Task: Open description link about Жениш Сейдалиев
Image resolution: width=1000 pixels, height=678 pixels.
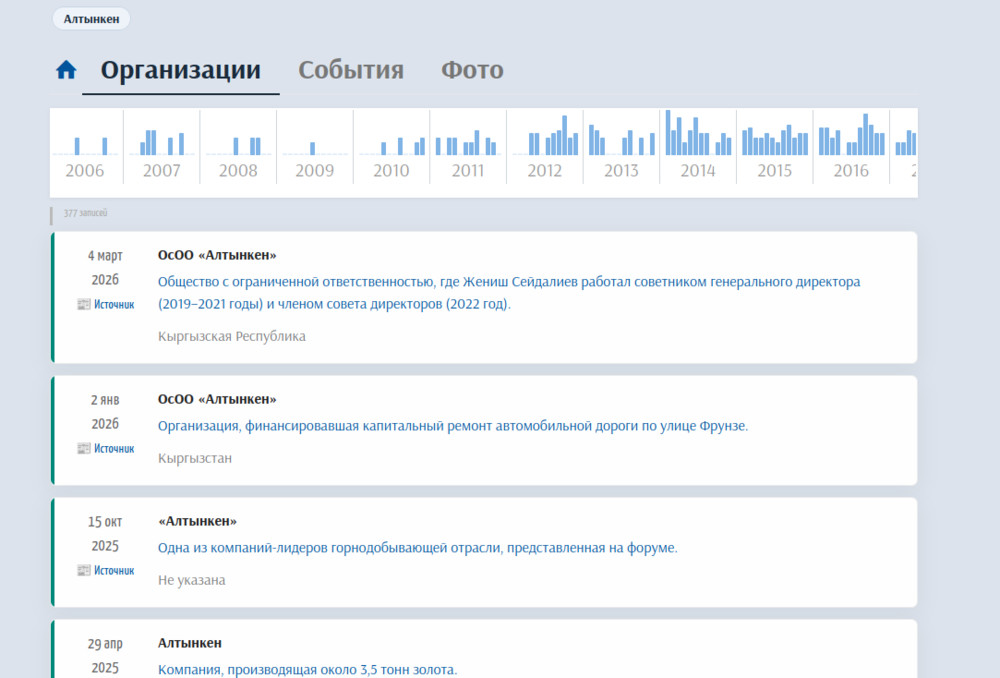Action: 508,293
